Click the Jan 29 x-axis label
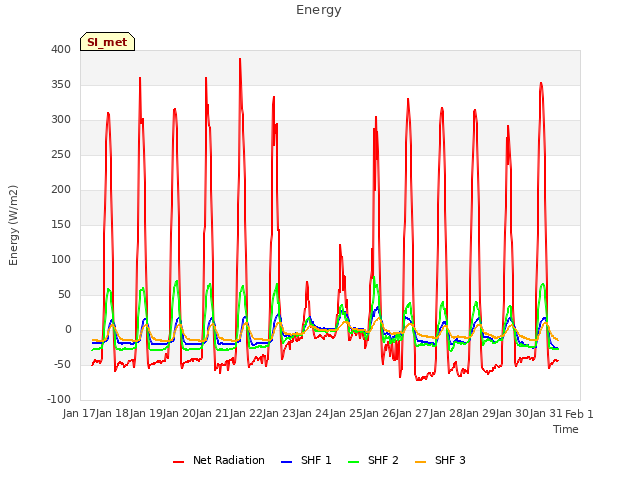 [x=479, y=414]
